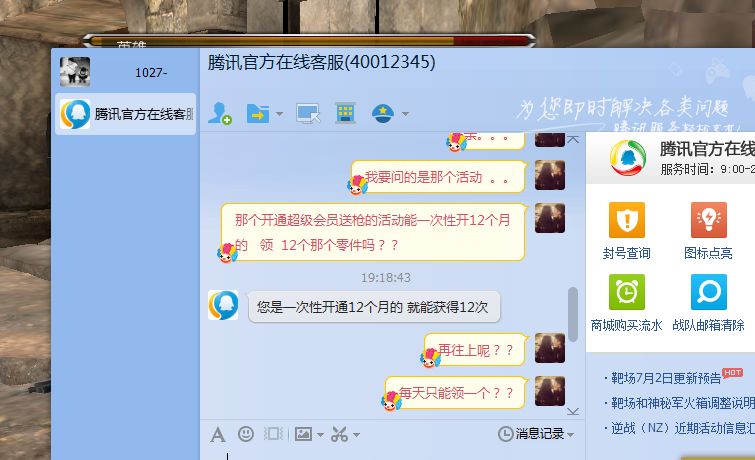Click the game health progress bar
The image size is (755, 460).
click(309, 40)
